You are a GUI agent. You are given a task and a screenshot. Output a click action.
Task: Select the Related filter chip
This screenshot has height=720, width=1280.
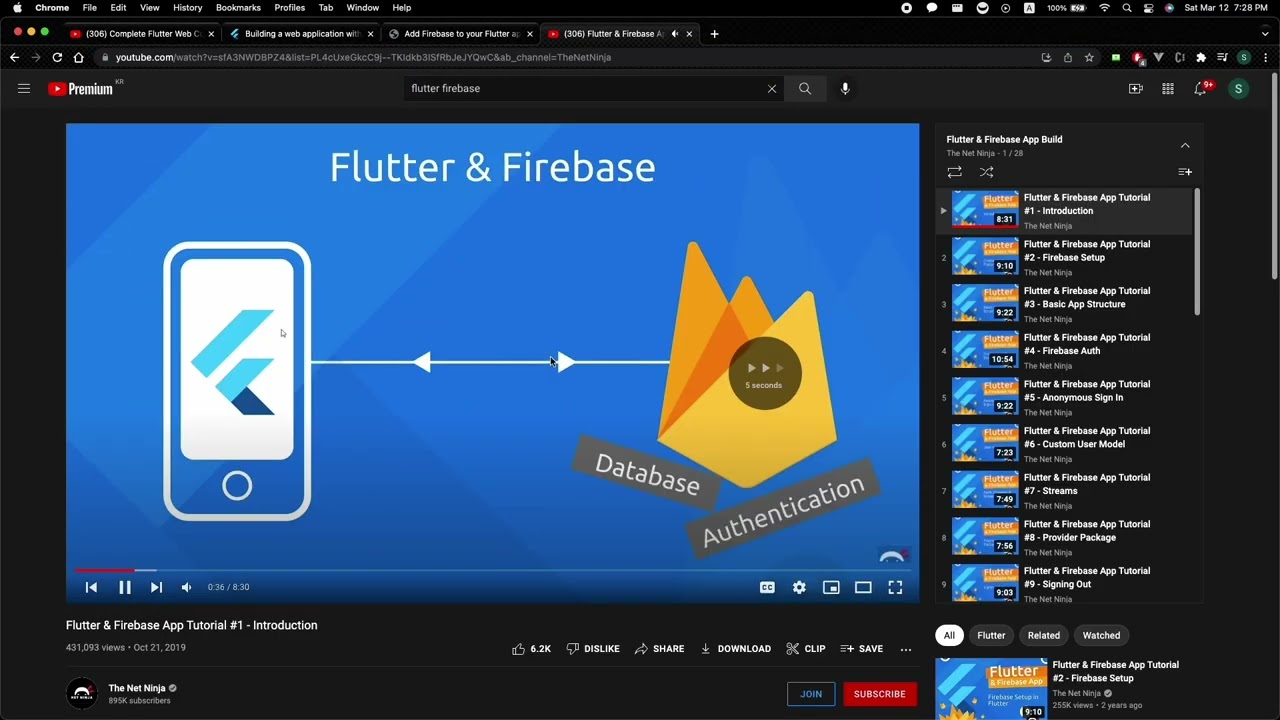point(1044,636)
